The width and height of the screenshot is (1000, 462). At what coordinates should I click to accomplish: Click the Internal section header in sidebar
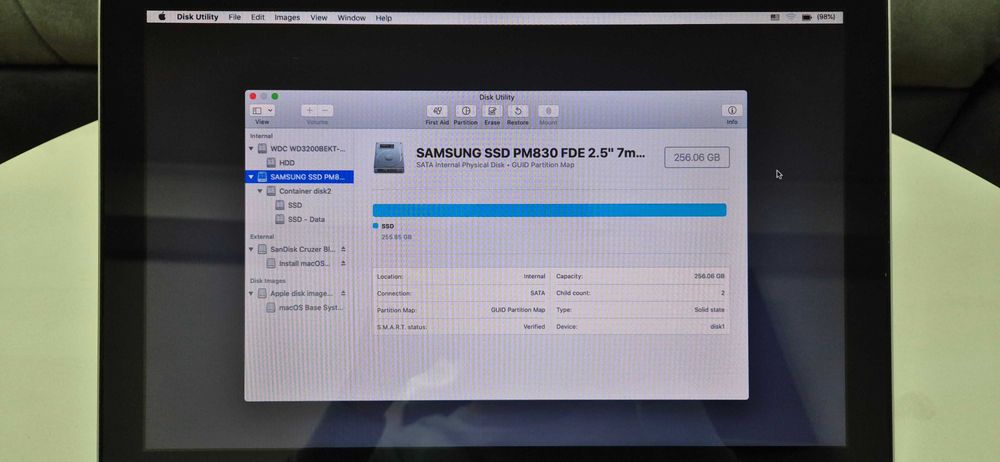pyautogui.click(x=261, y=136)
